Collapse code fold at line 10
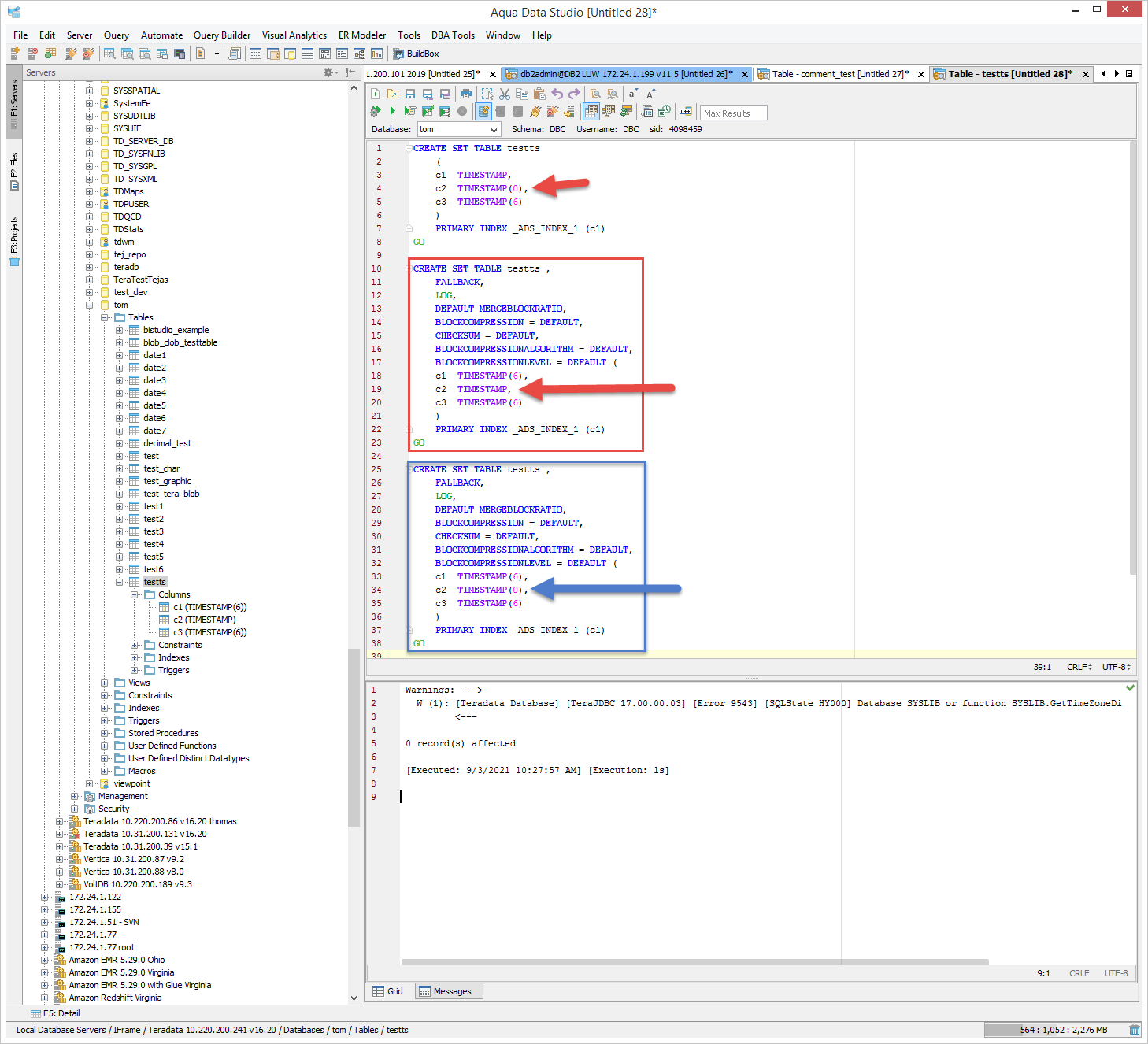 pyautogui.click(x=409, y=268)
